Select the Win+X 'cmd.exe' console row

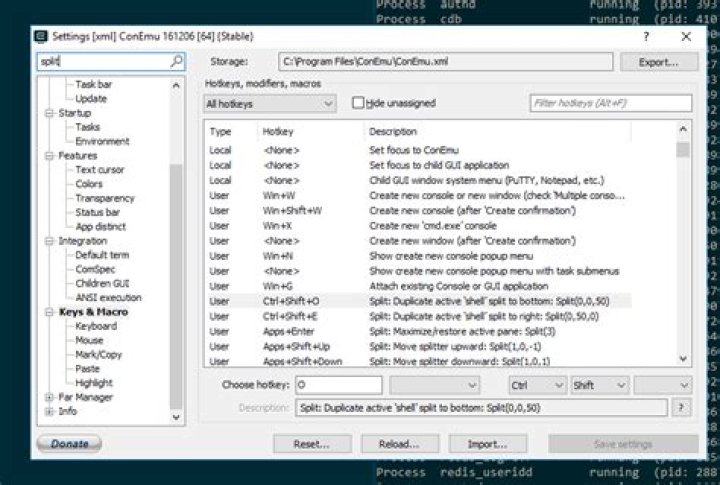418,226
